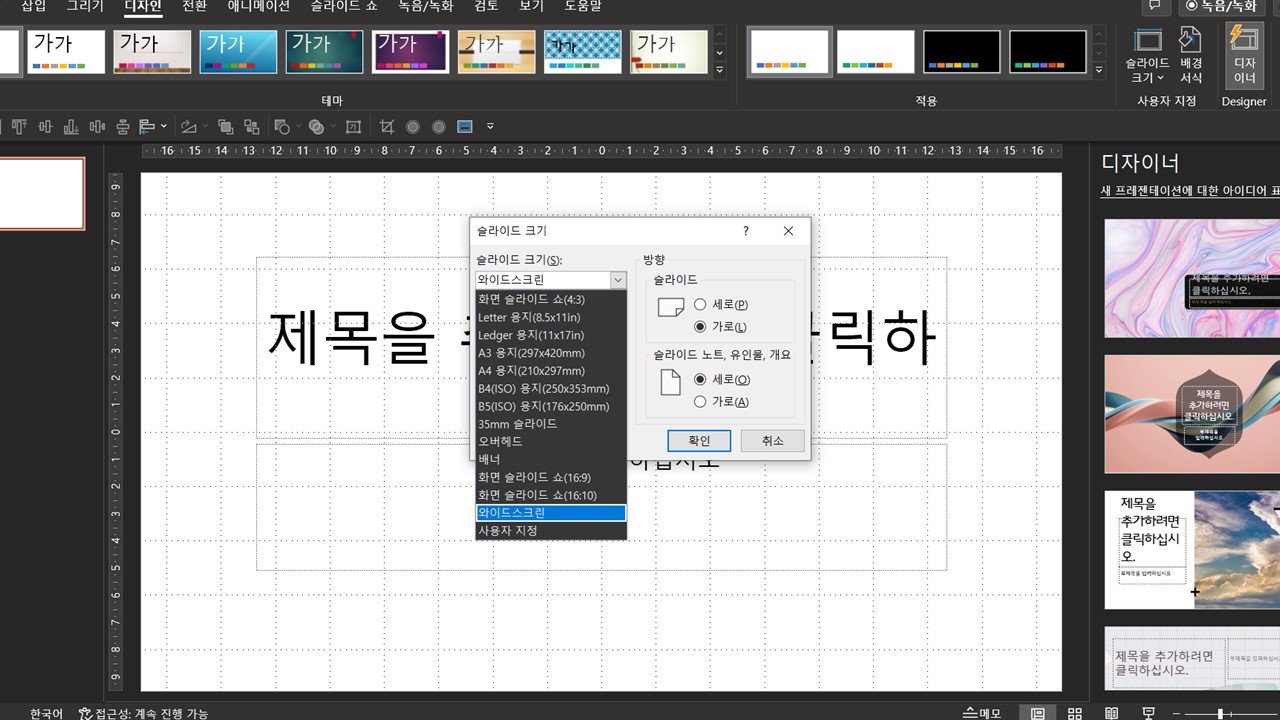Expand the Merge Shapes dropdown arrow
1280x720 pixels.
332,127
